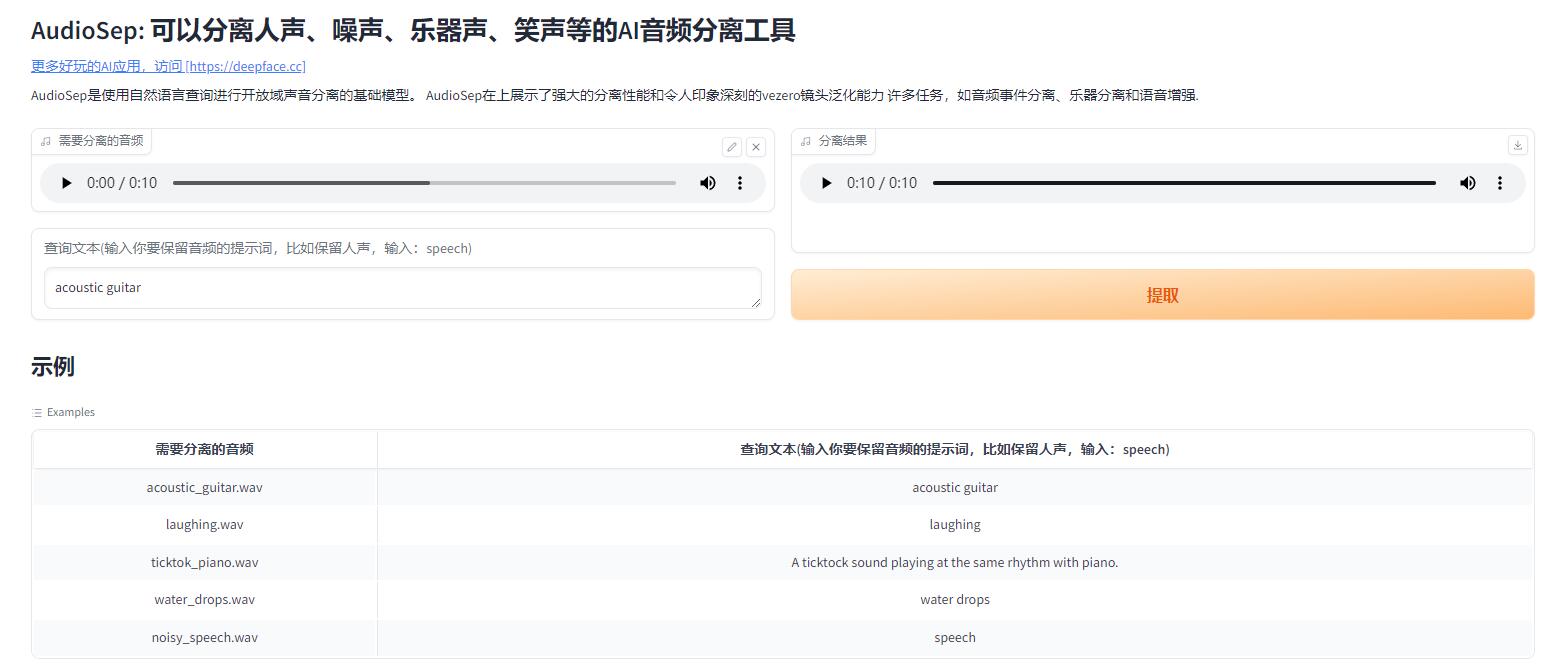Download the separated result audio
1559x669 pixels.
click(x=1517, y=145)
